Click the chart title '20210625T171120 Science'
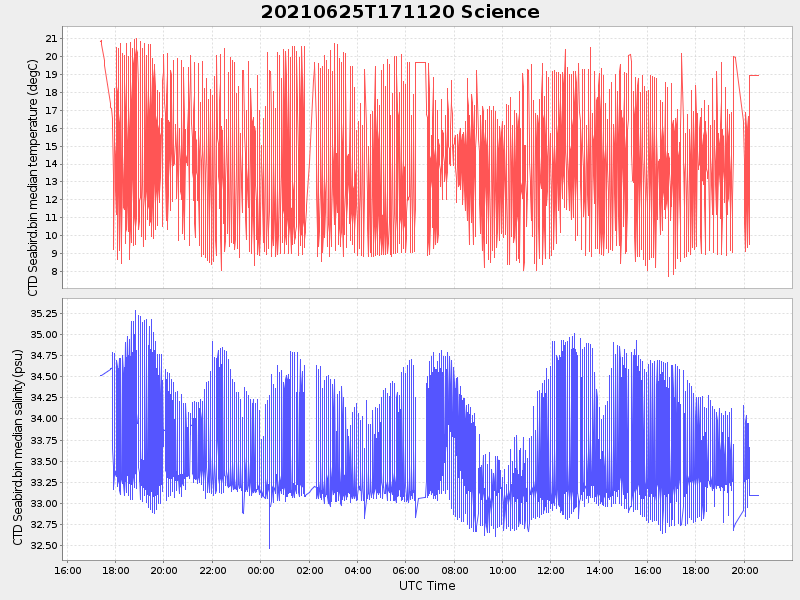 tap(400, 12)
